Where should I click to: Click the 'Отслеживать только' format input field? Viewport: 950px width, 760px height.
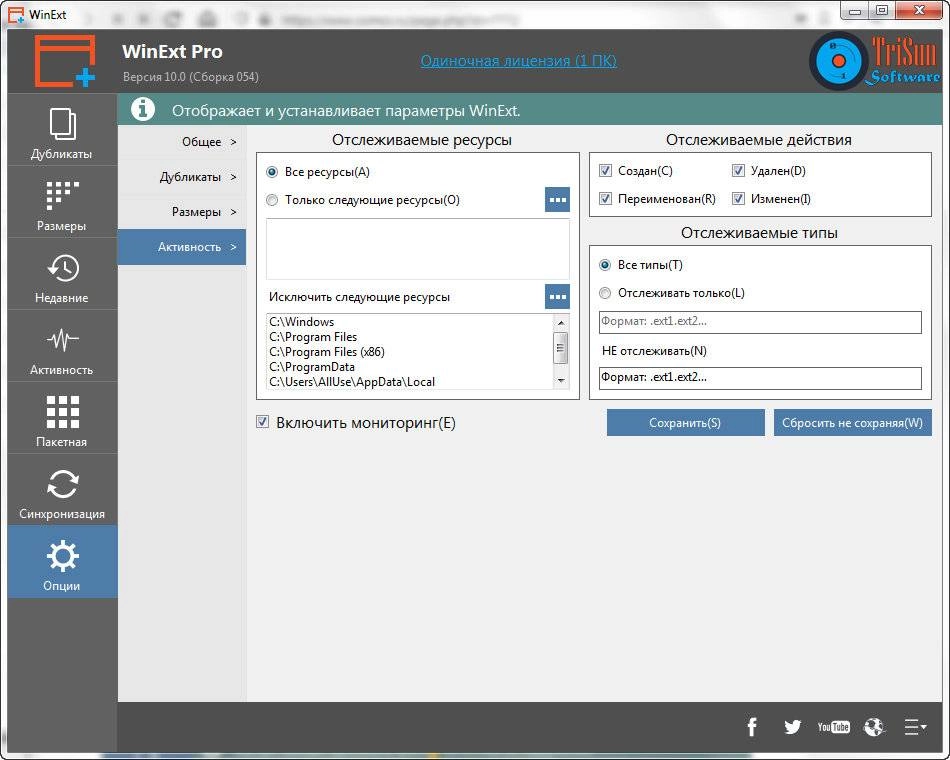760,322
